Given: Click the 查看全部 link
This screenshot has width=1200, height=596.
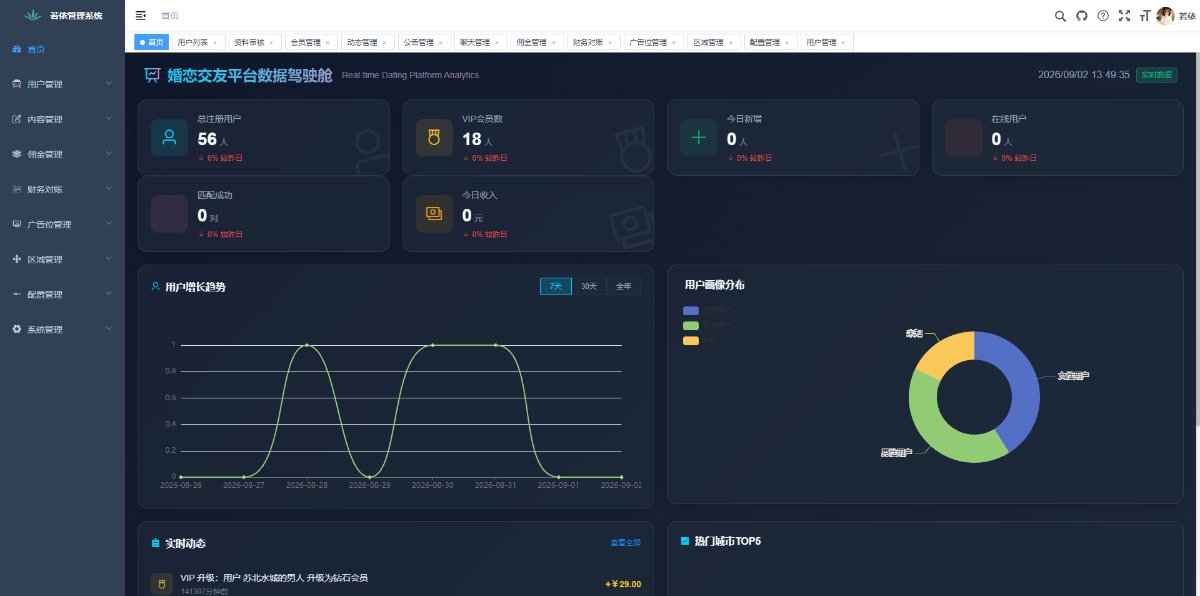Looking at the screenshot, I should (625, 543).
